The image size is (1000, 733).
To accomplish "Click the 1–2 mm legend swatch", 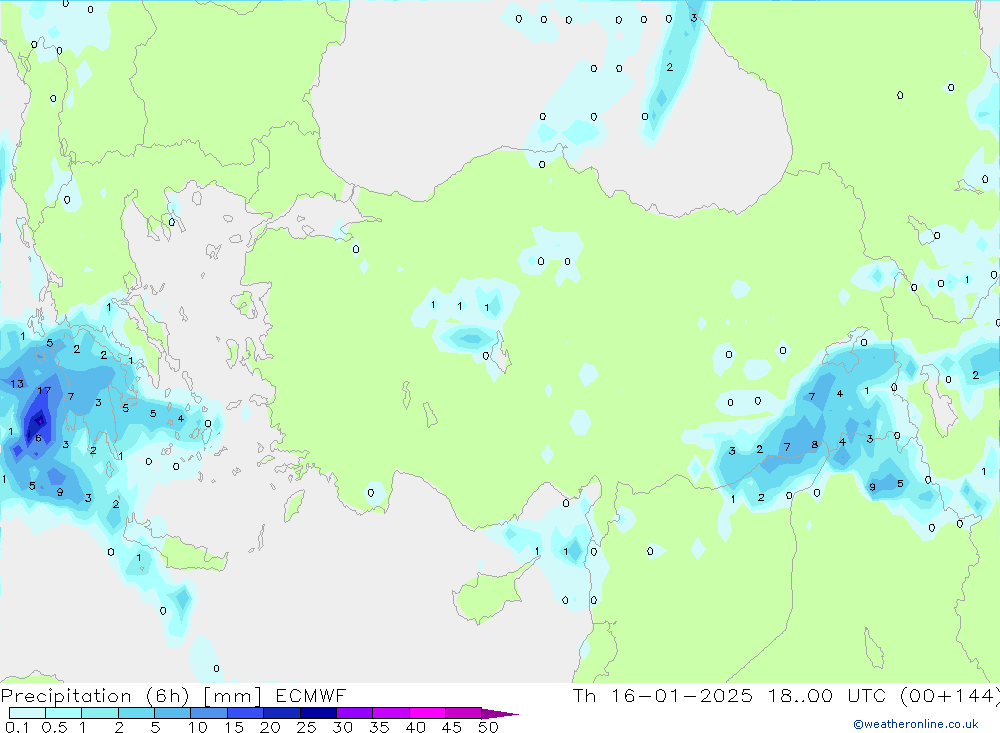I will coord(100,713).
